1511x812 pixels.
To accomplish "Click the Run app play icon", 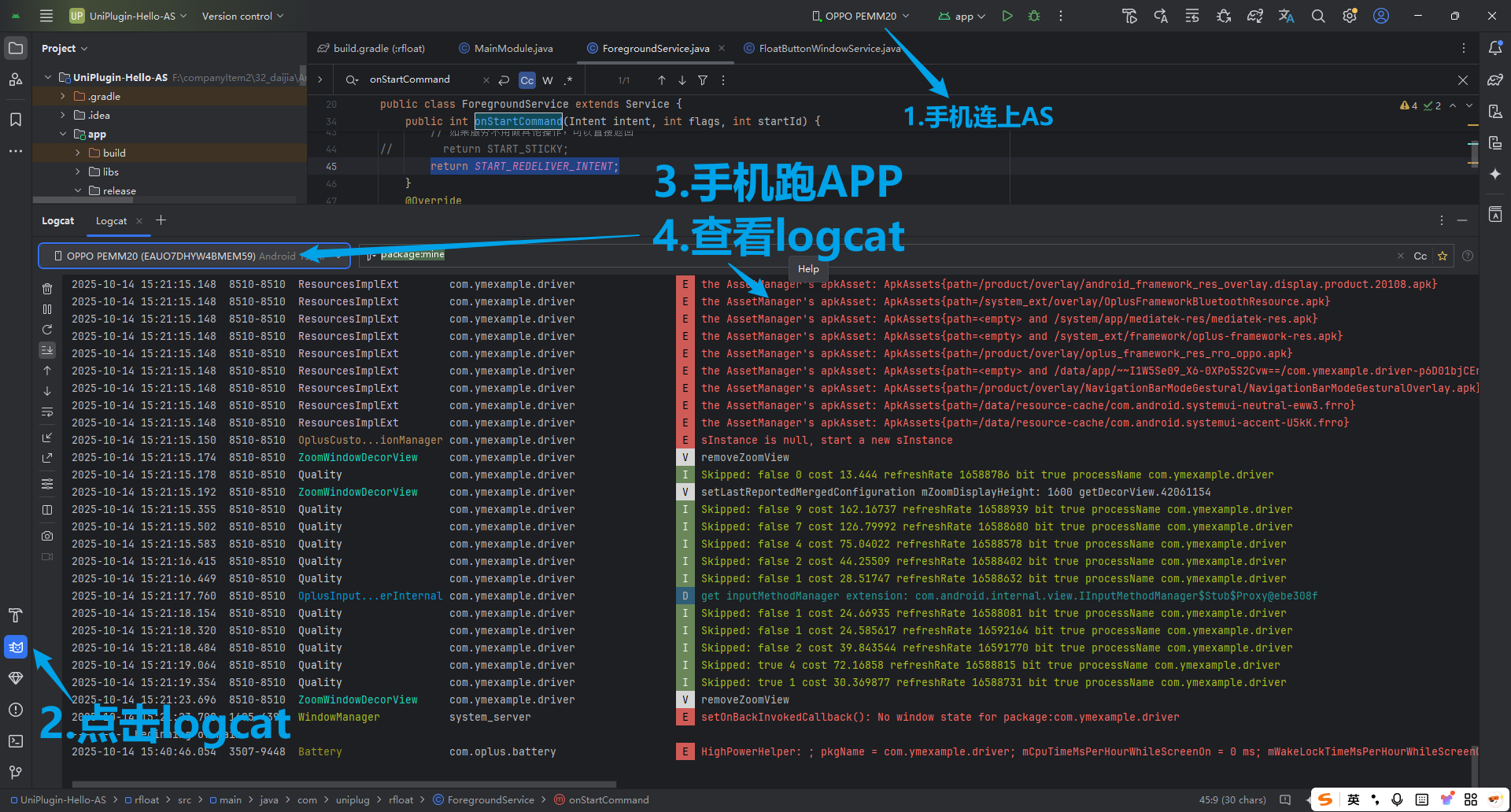I will click(x=1007, y=16).
